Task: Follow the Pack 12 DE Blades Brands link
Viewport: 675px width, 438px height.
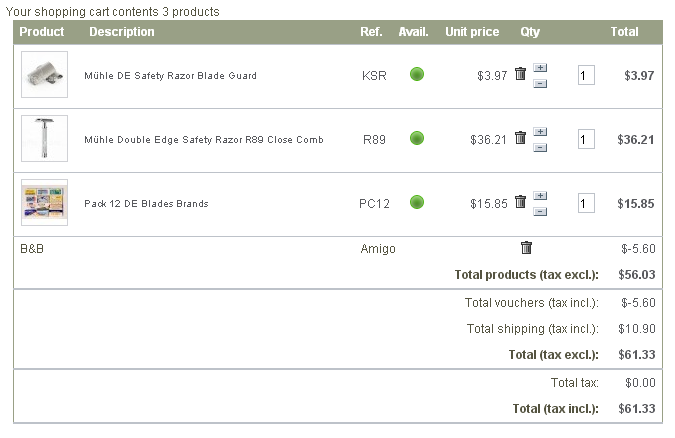Action: tap(146, 204)
